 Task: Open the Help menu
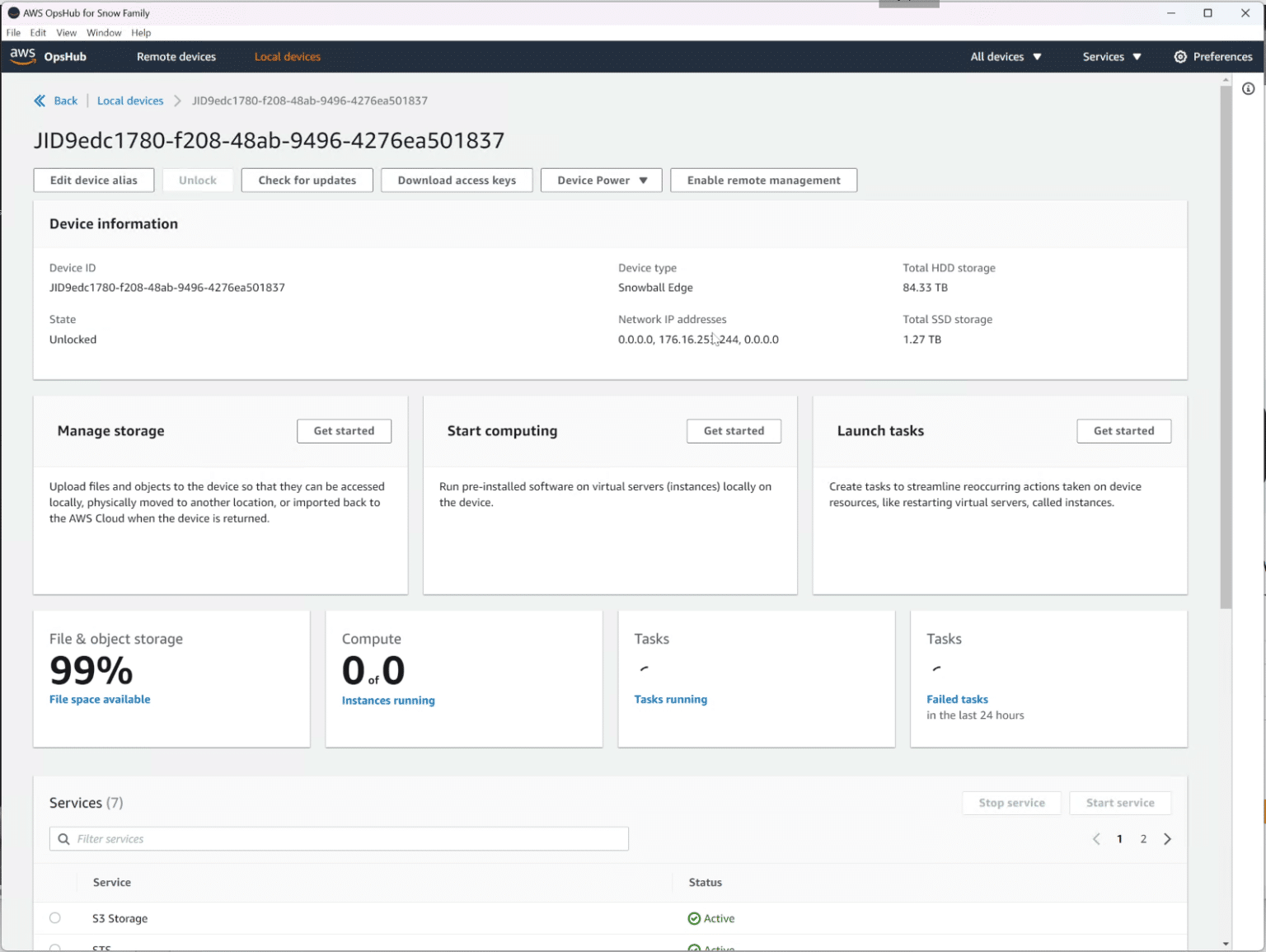[141, 33]
